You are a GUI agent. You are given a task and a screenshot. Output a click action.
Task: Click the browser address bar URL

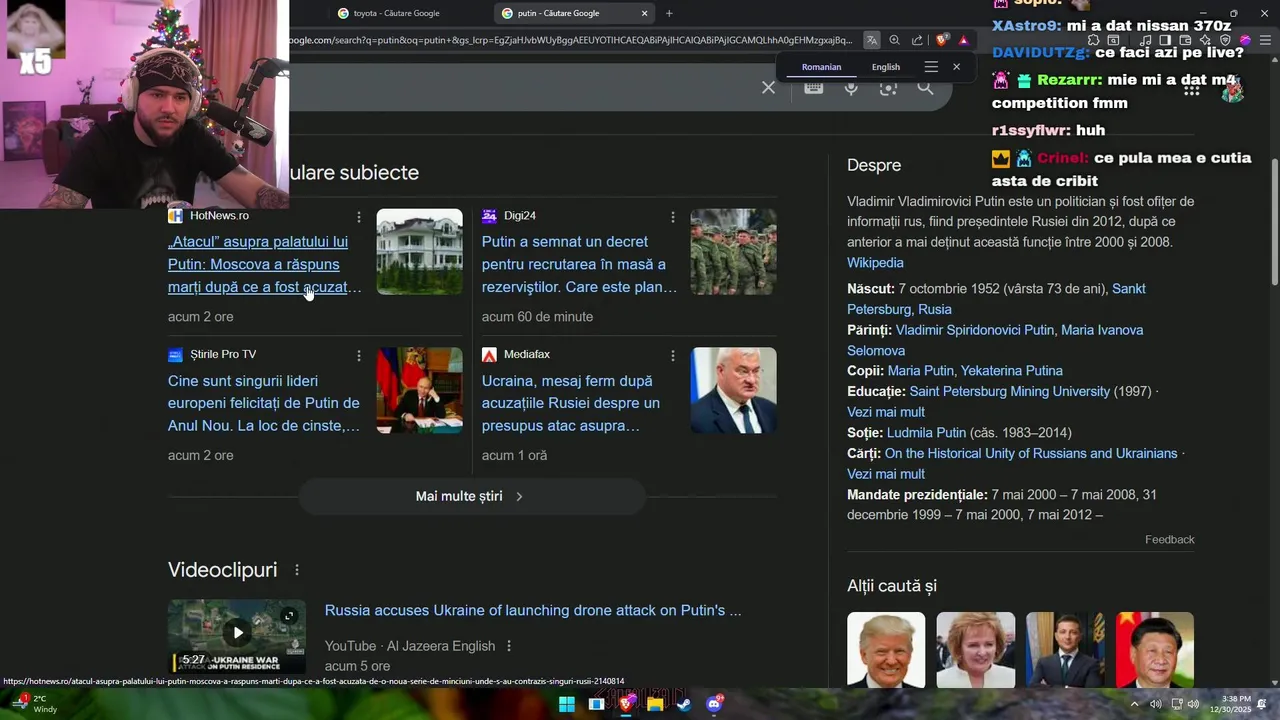(x=570, y=40)
